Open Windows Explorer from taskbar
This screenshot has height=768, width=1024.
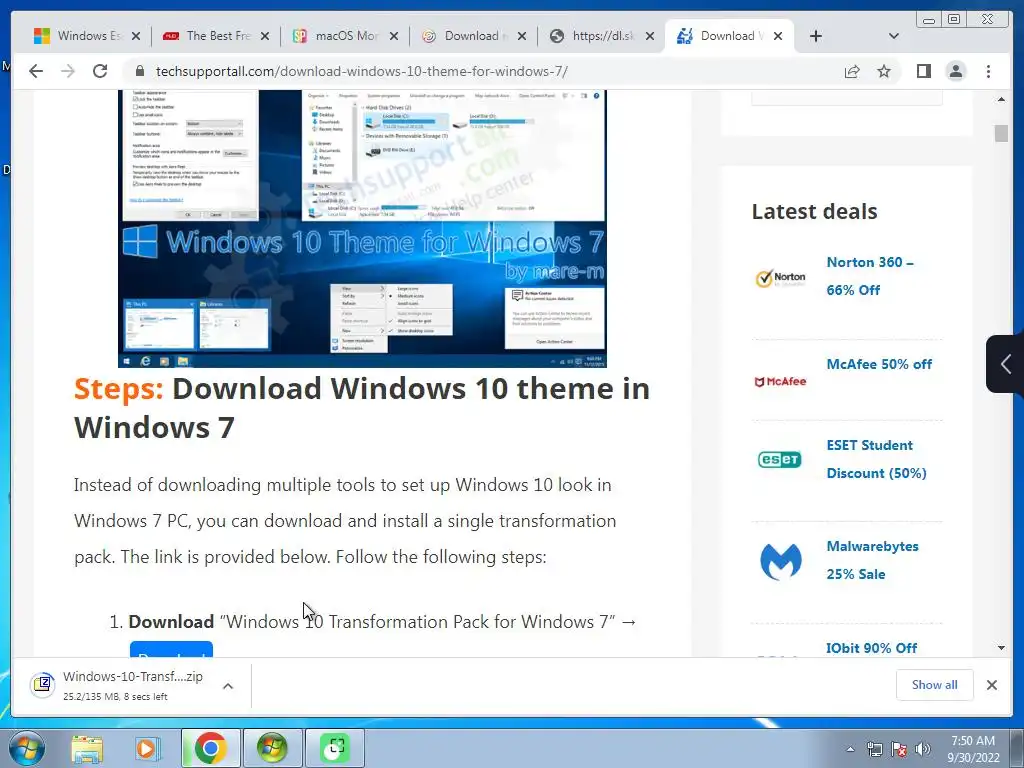coord(87,748)
